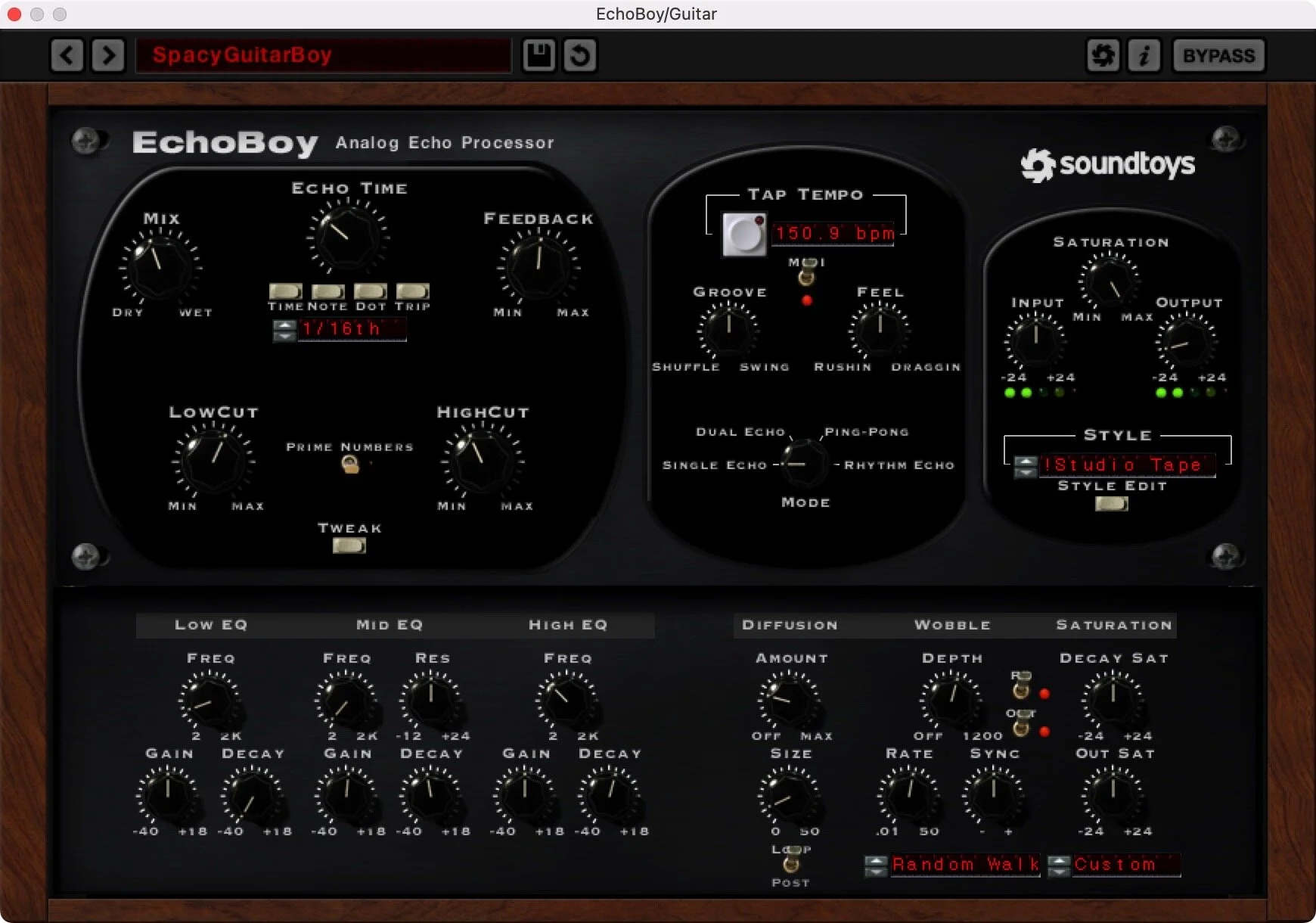This screenshot has height=923, width=1316.
Task: Click the Feel rushin/draggin knob
Action: click(x=880, y=330)
